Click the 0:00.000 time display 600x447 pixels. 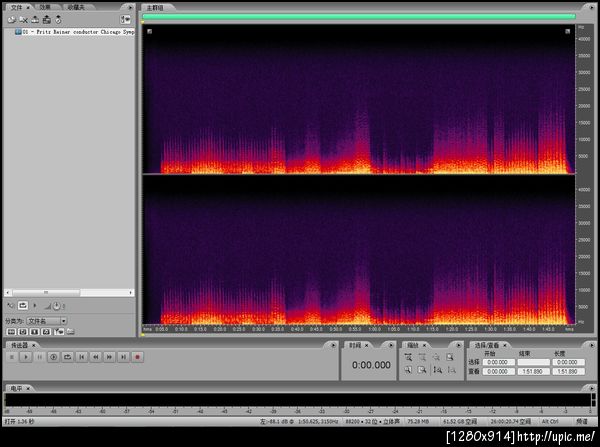(x=371, y=365)
